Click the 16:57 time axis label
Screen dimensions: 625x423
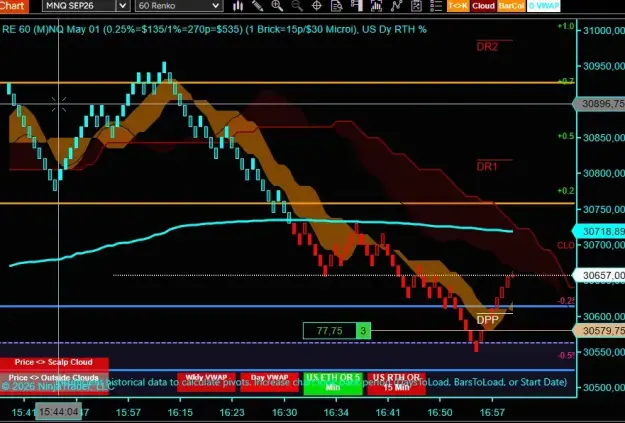pyautogui.click(x=492, y=412)
